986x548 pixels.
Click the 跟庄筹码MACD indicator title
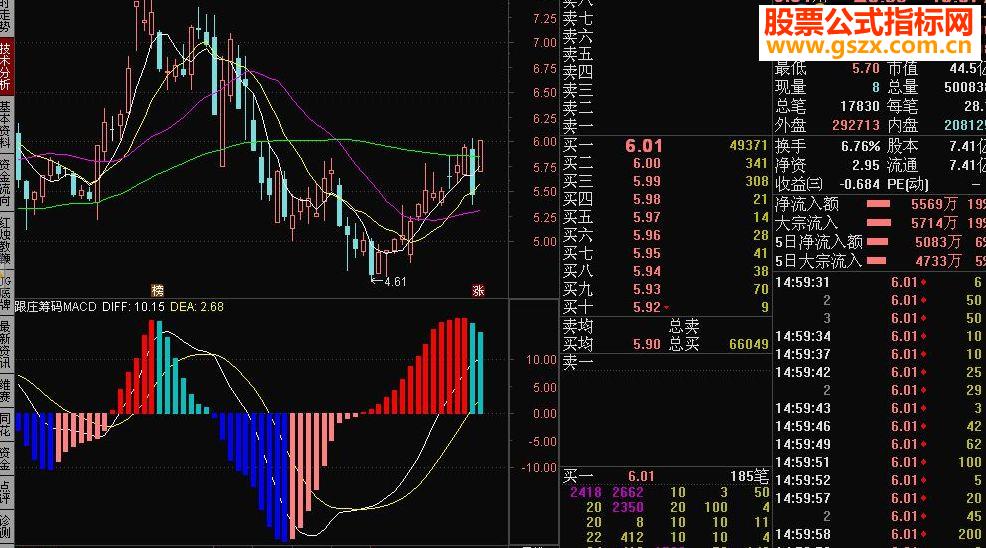click(56, 306)
